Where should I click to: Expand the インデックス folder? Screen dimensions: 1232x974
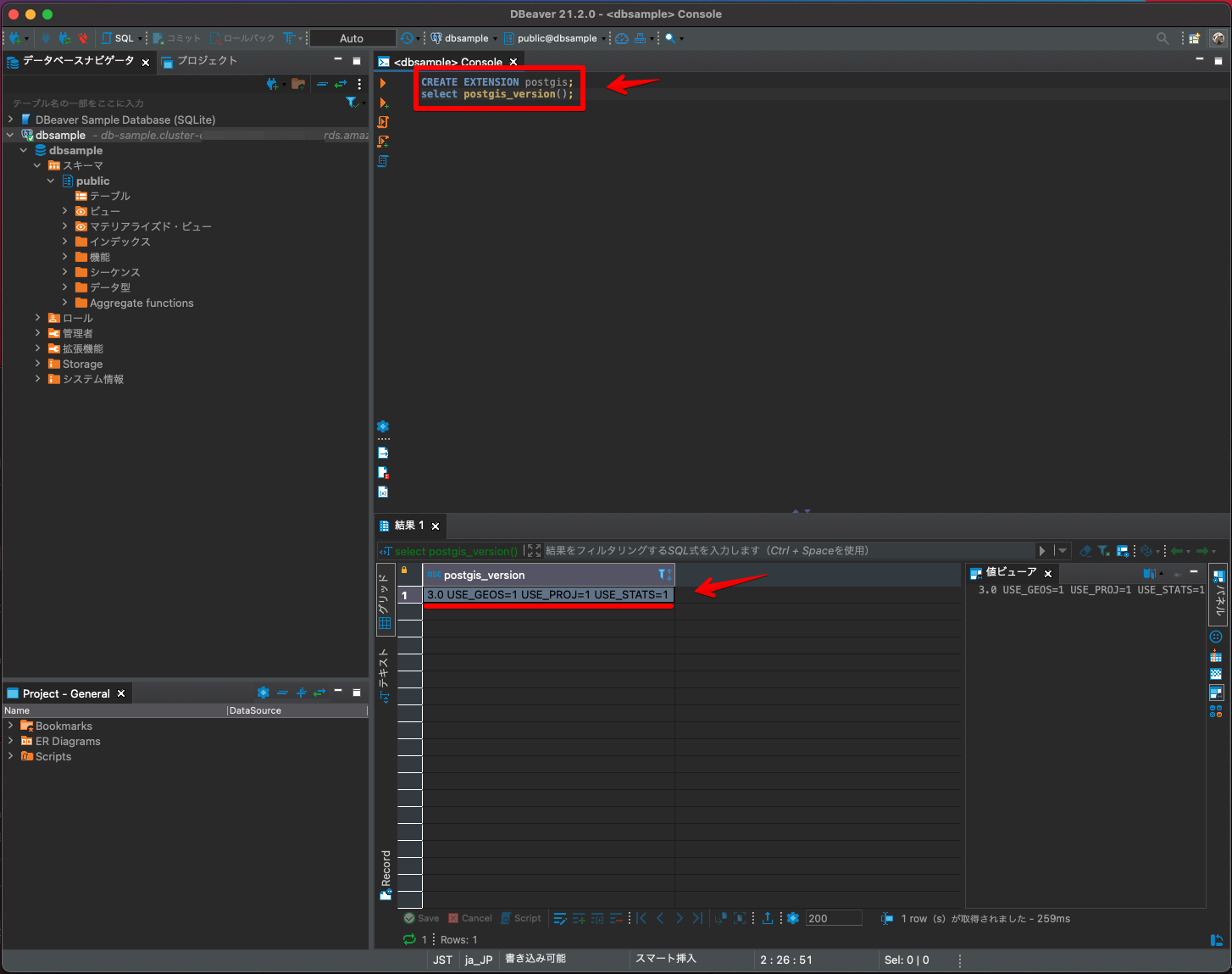64,242
